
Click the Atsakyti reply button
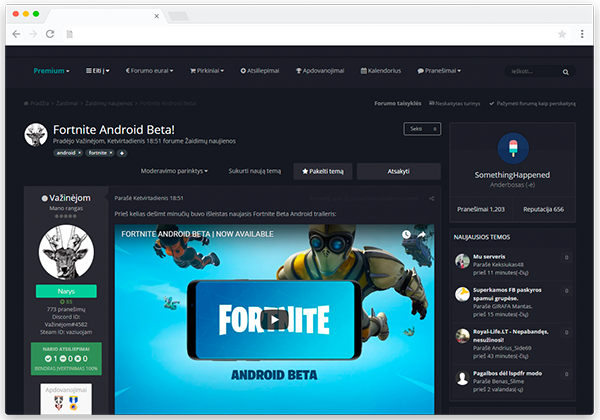click(x=398, y=171)
